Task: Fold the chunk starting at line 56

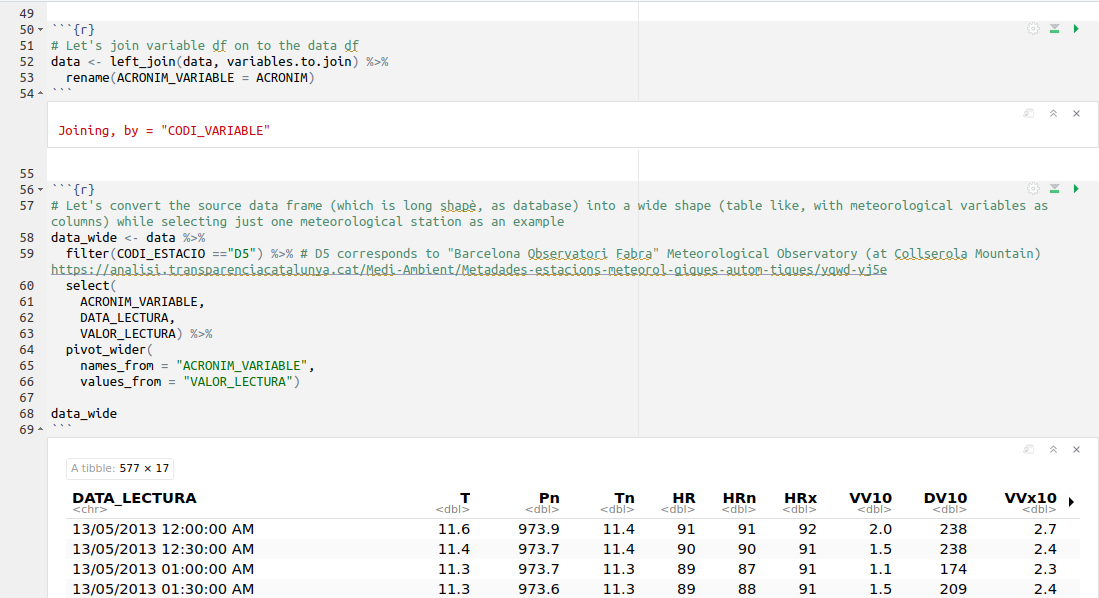Action: (40, 189)
